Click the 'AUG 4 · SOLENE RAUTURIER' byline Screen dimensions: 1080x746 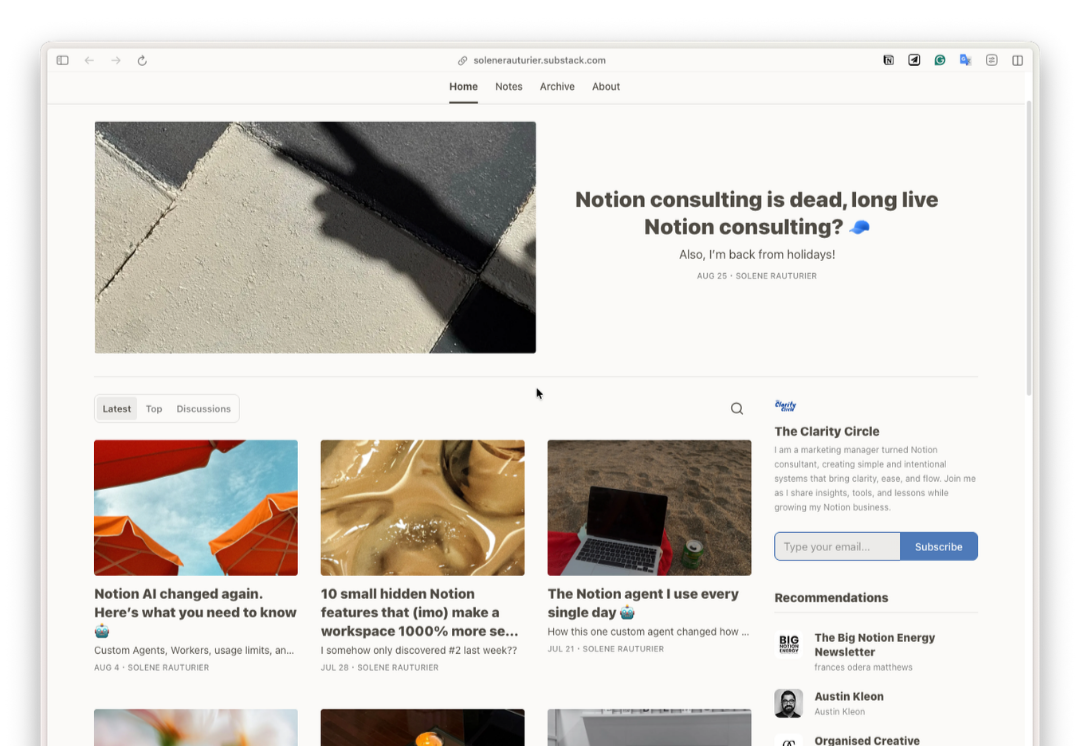pyautogui.click(x=152, y=667)
